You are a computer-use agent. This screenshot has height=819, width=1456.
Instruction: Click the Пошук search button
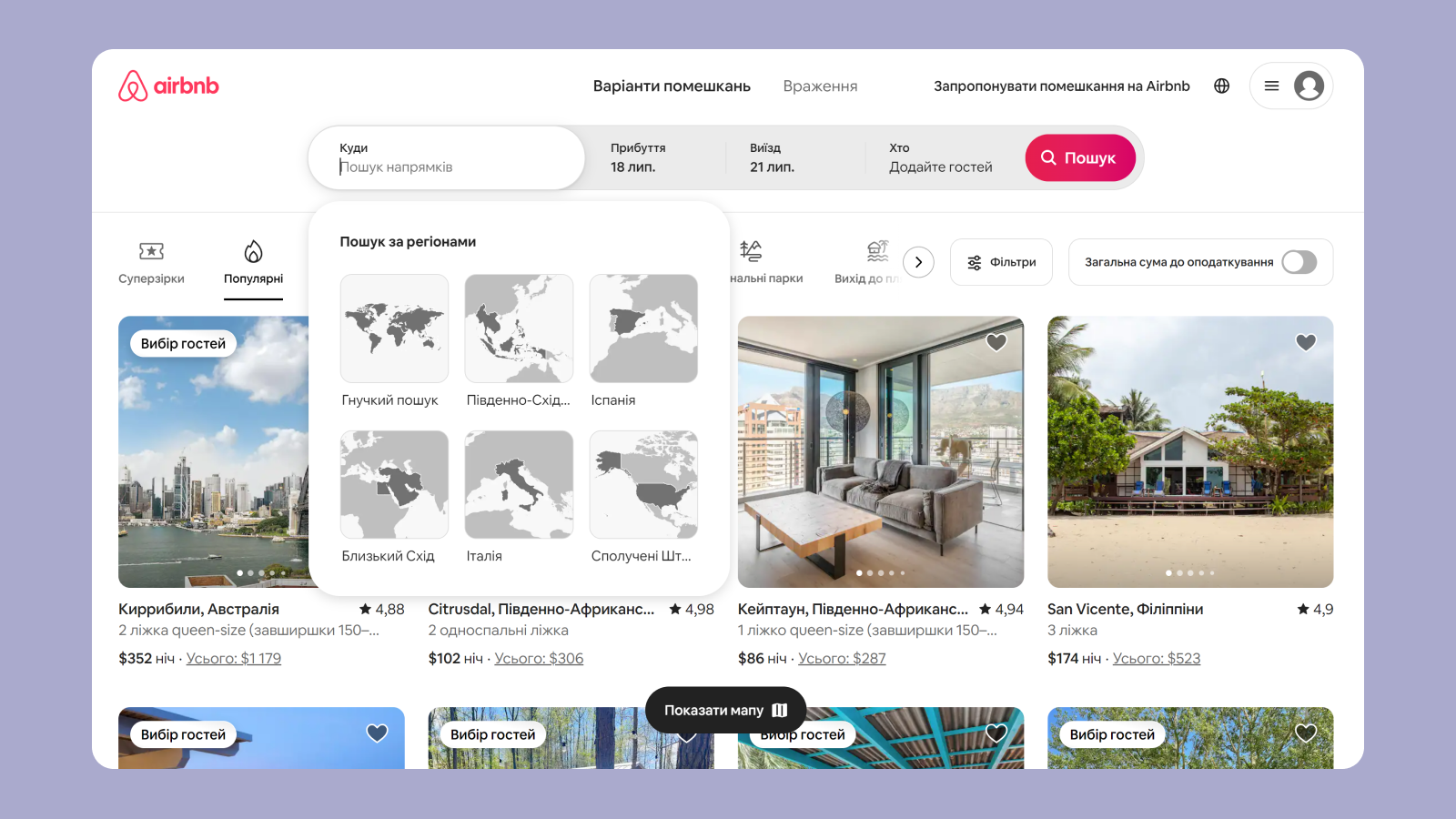point(1080,157)
